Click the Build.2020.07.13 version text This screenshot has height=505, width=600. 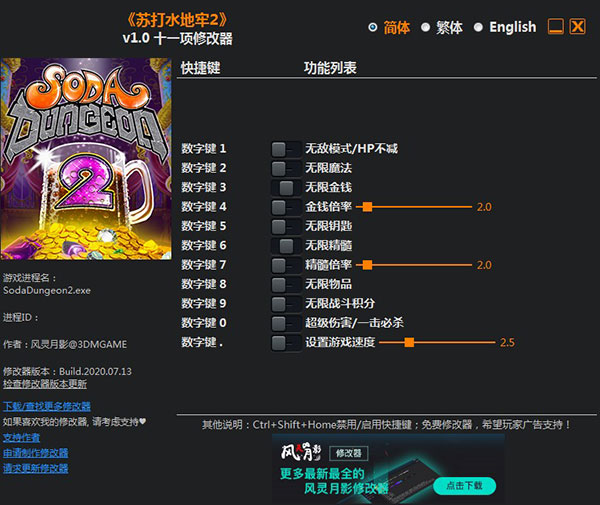(x=95, y=371)
